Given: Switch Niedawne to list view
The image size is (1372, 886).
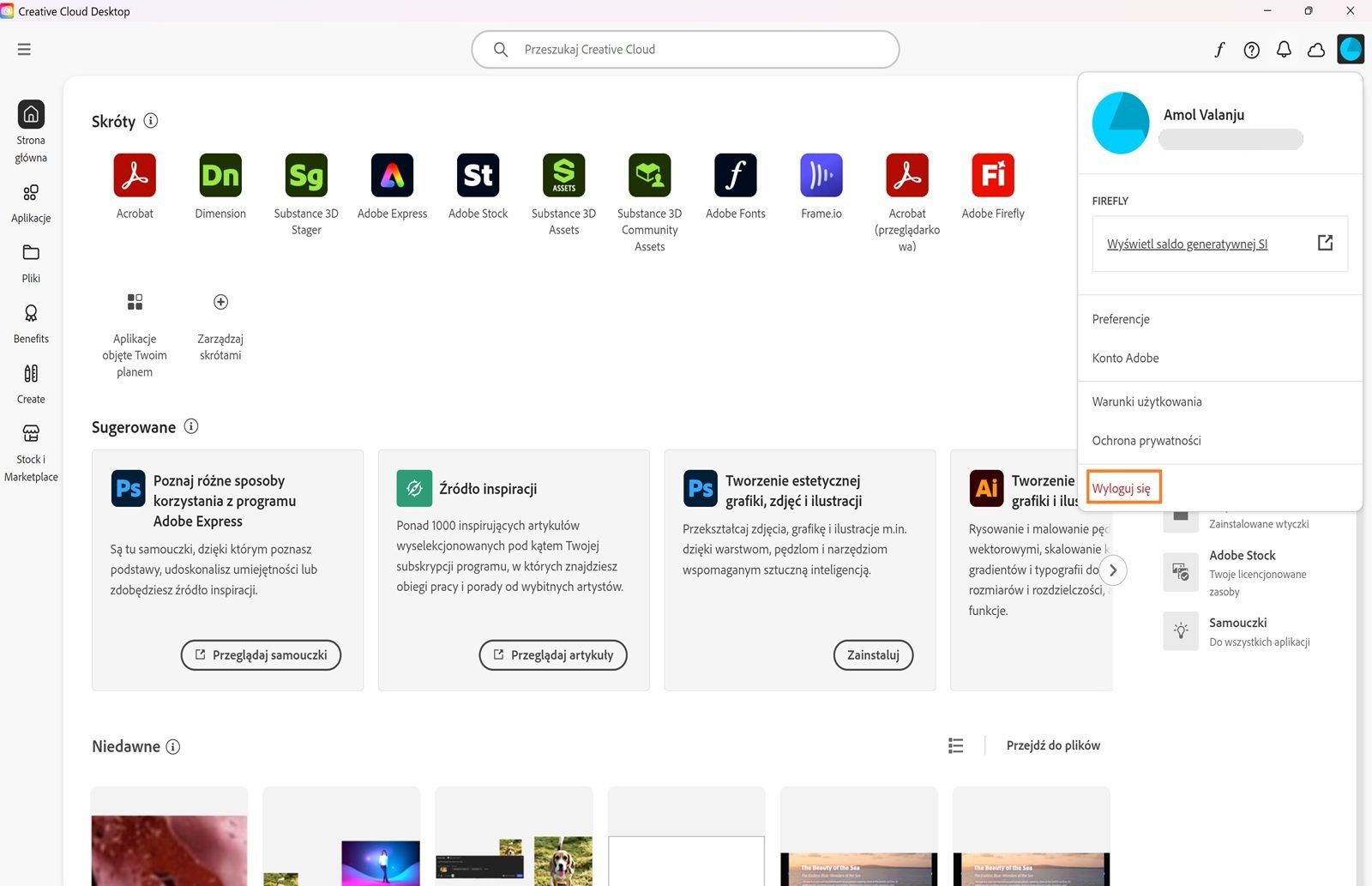Looking at the screenshot, I should point(956,745).
